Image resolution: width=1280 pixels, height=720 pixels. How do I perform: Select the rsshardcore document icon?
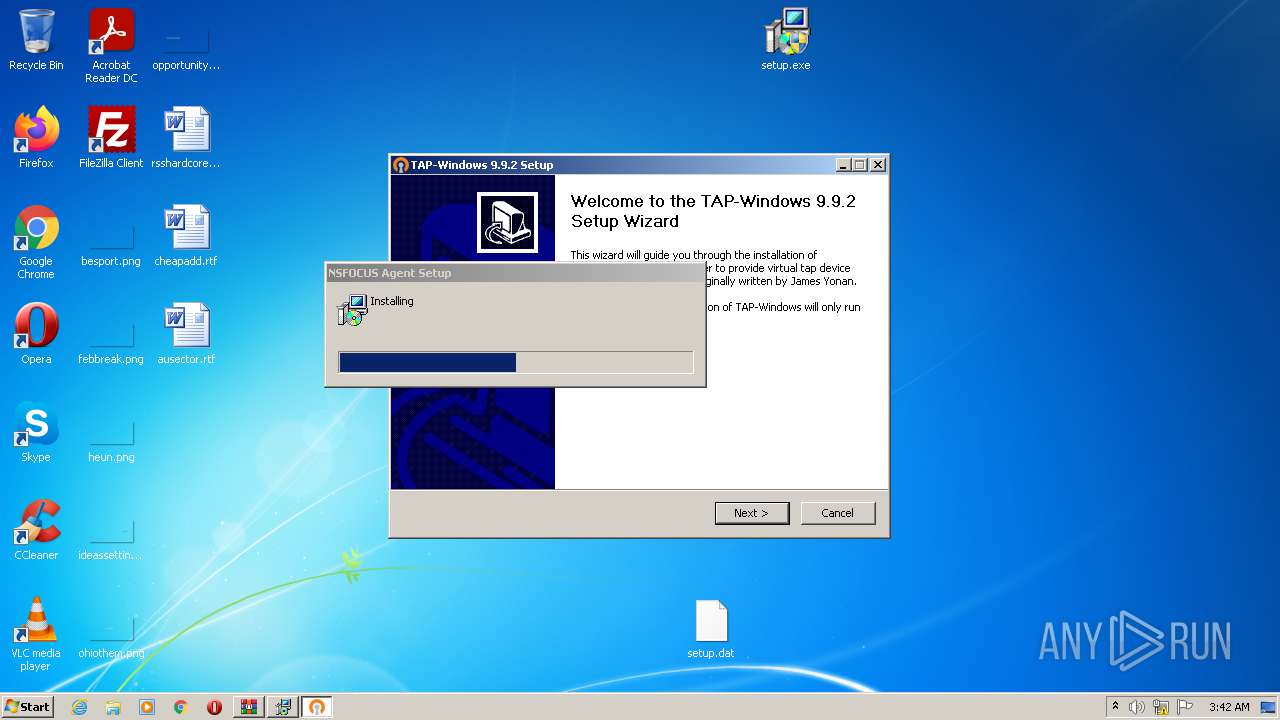coord(186,138)
